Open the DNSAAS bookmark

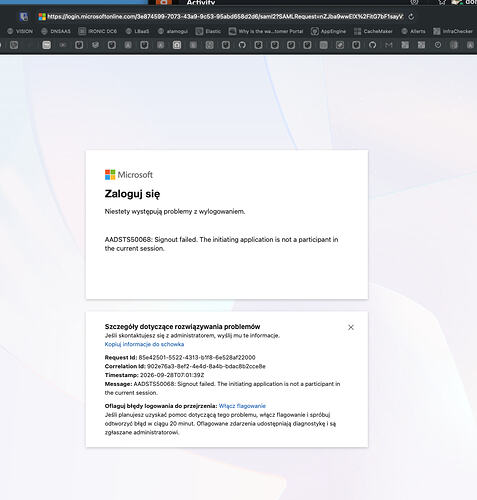coord(56,31)
